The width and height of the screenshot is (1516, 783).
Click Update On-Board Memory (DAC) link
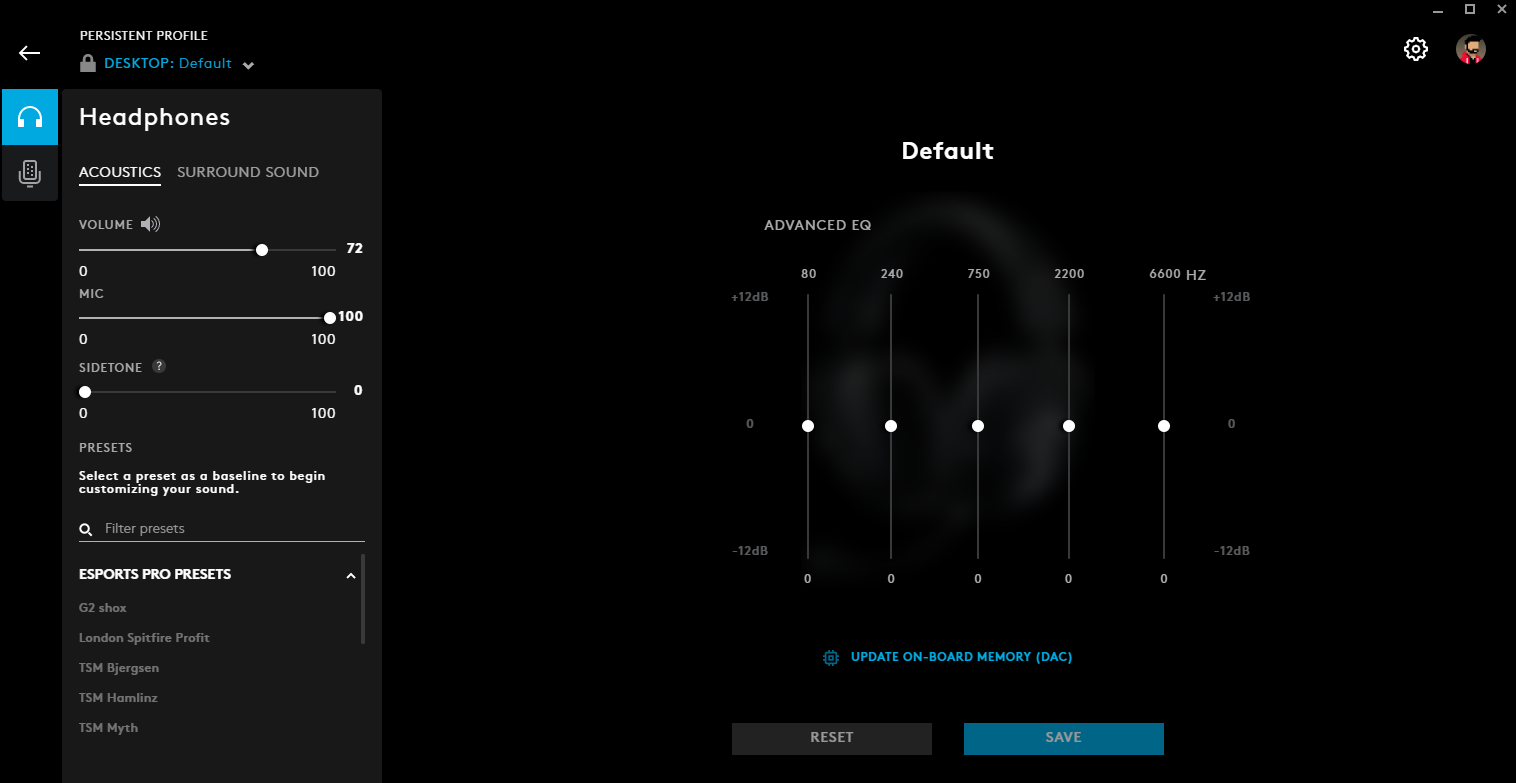(x=960, y=657)
